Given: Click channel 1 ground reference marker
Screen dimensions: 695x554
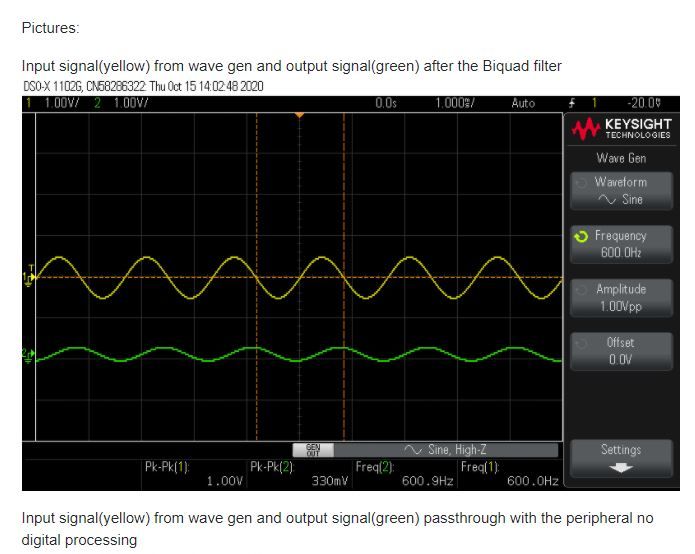Looking at the screenshot, I should click(29, 278).
